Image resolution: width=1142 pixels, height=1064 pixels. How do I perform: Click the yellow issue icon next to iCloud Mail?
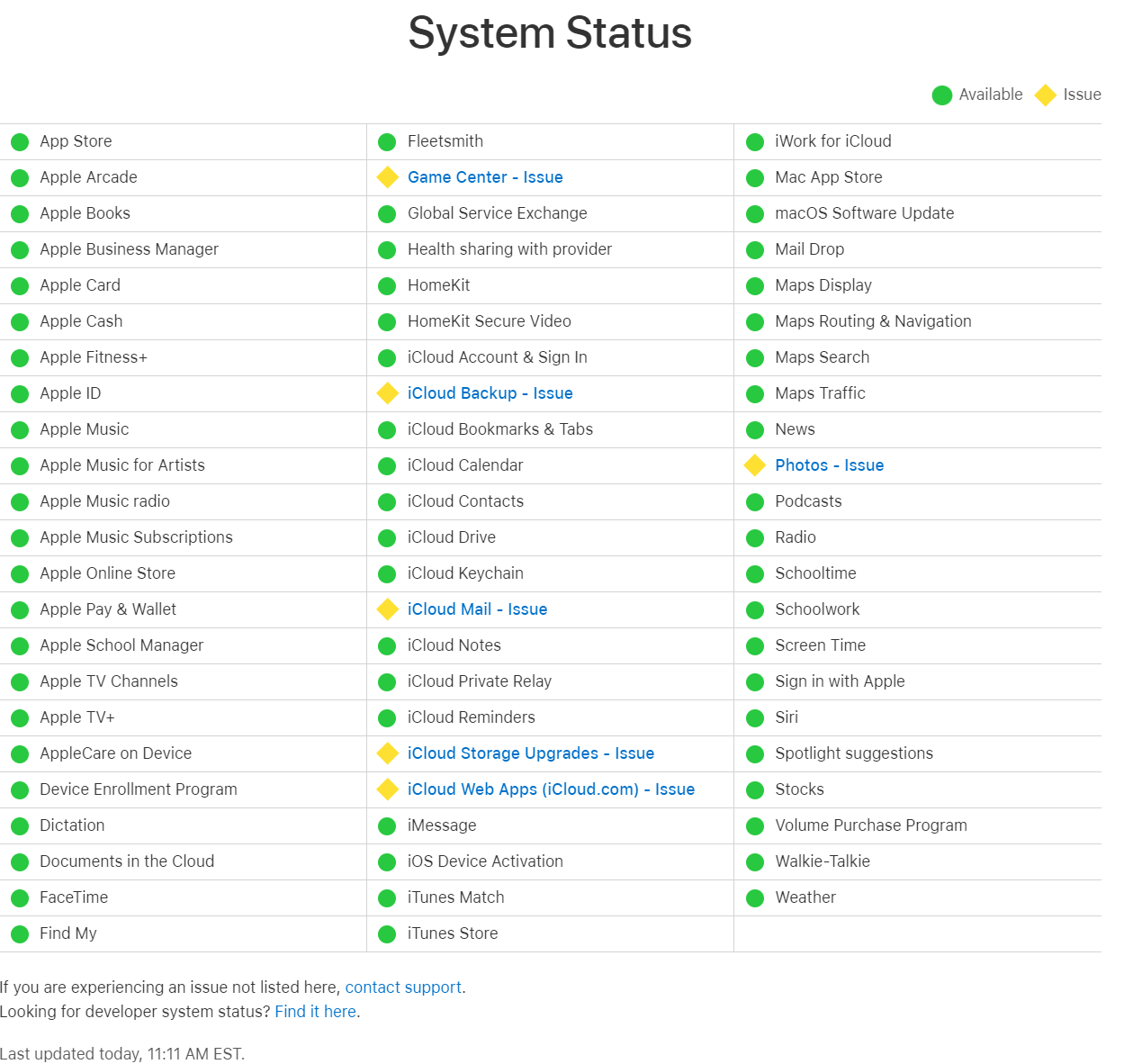tap(387, 609)
